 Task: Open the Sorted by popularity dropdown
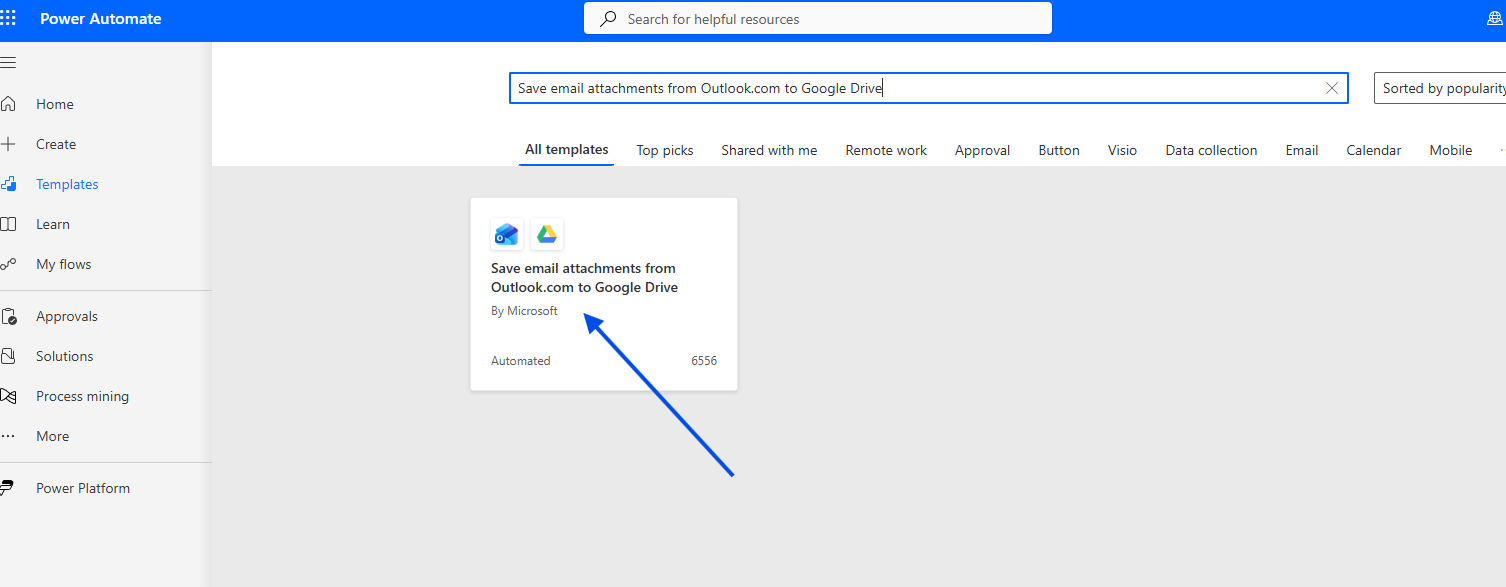pyautogui.click(x=1441, y=88)
